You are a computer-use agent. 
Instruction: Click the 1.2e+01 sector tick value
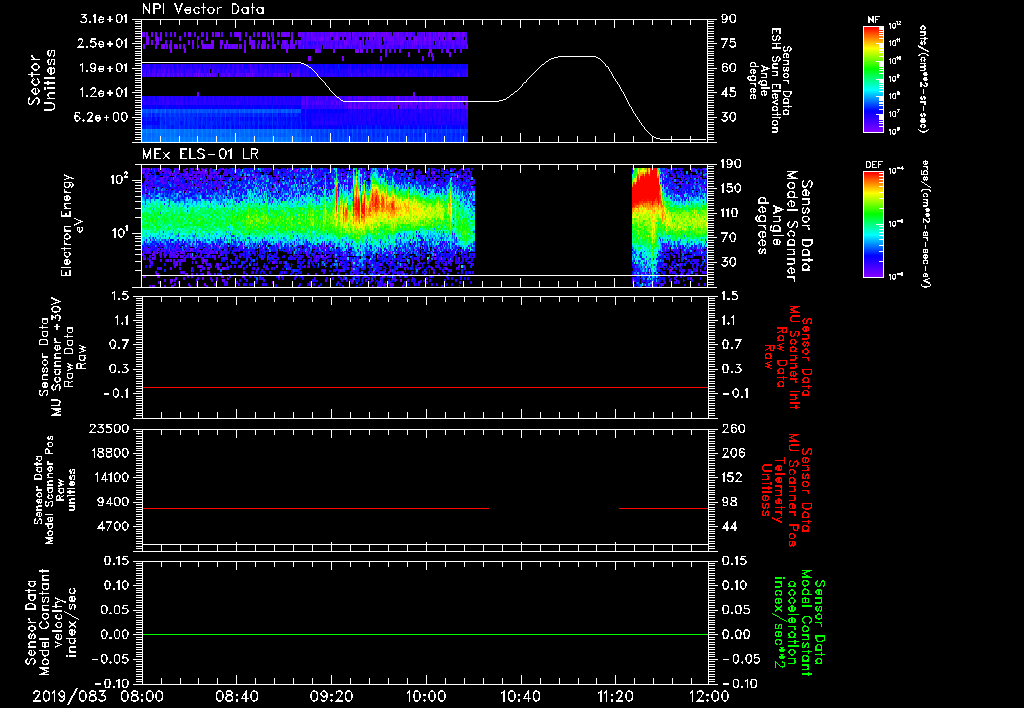click(103, 93)
